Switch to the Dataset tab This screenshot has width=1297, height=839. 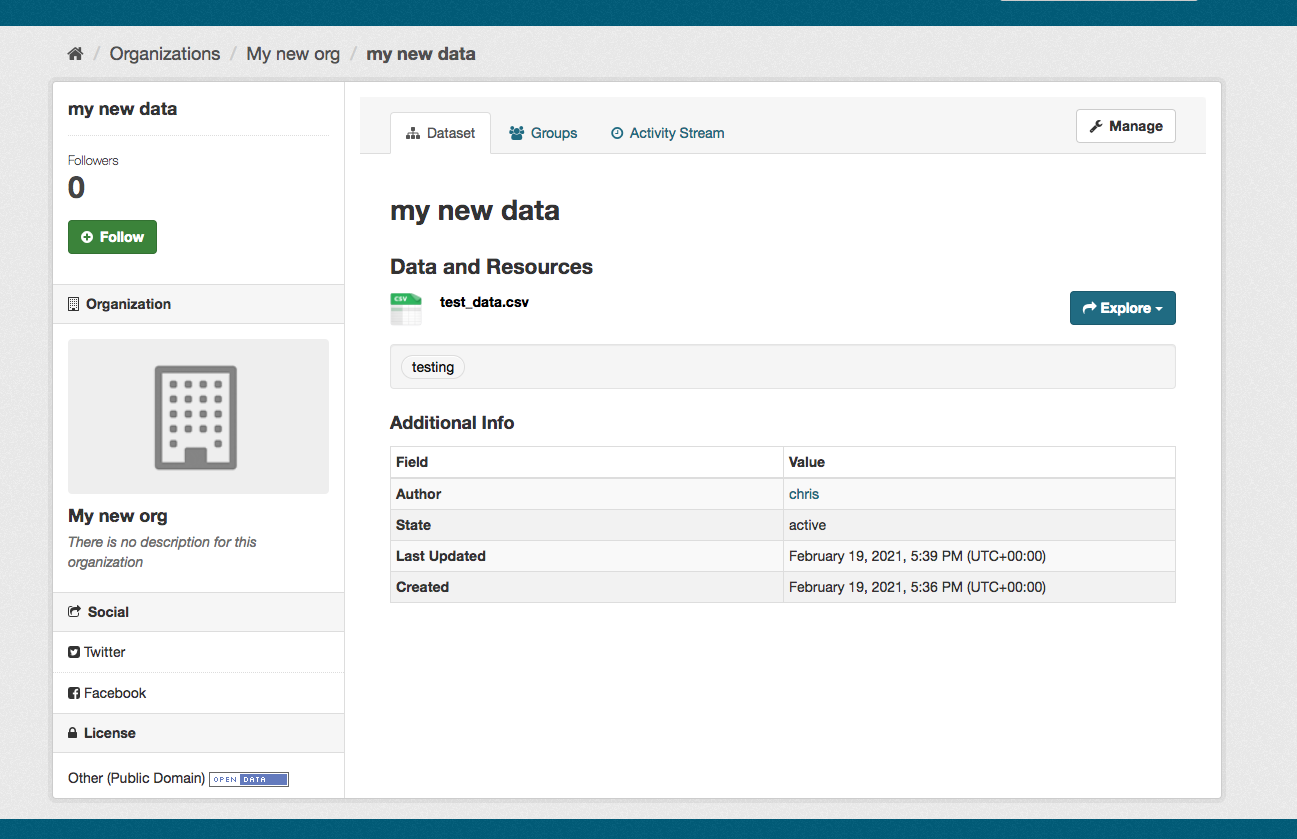440,133
